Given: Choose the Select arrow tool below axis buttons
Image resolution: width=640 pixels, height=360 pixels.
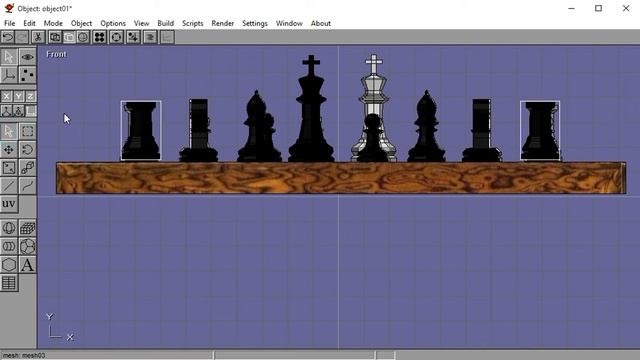Looking at the screenshot, I should click(9, 131).
